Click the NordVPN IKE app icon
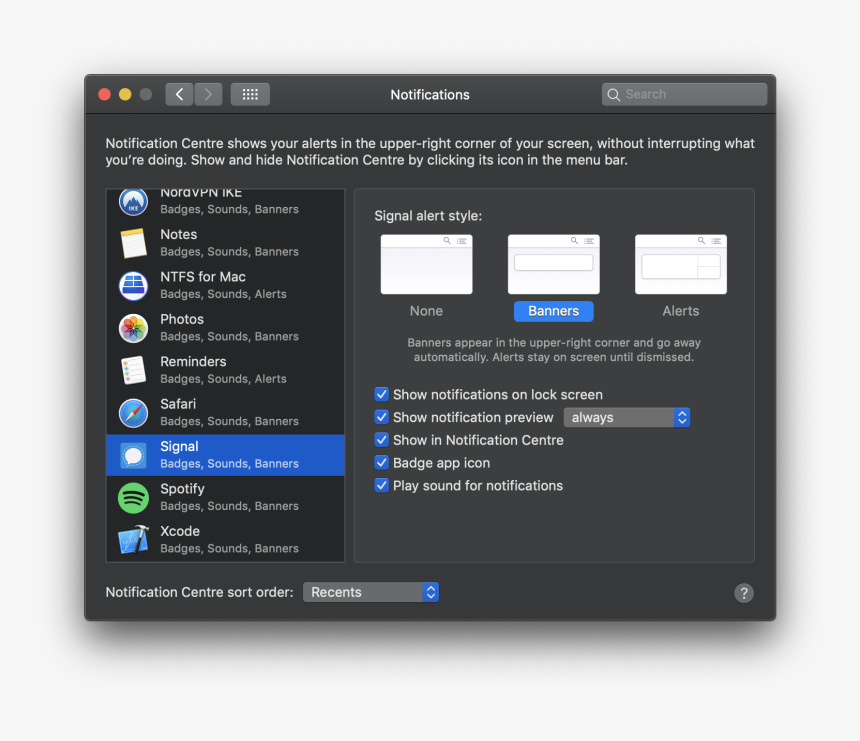The height and width of the screenshot is (741, 860). [x=133, y=202]
